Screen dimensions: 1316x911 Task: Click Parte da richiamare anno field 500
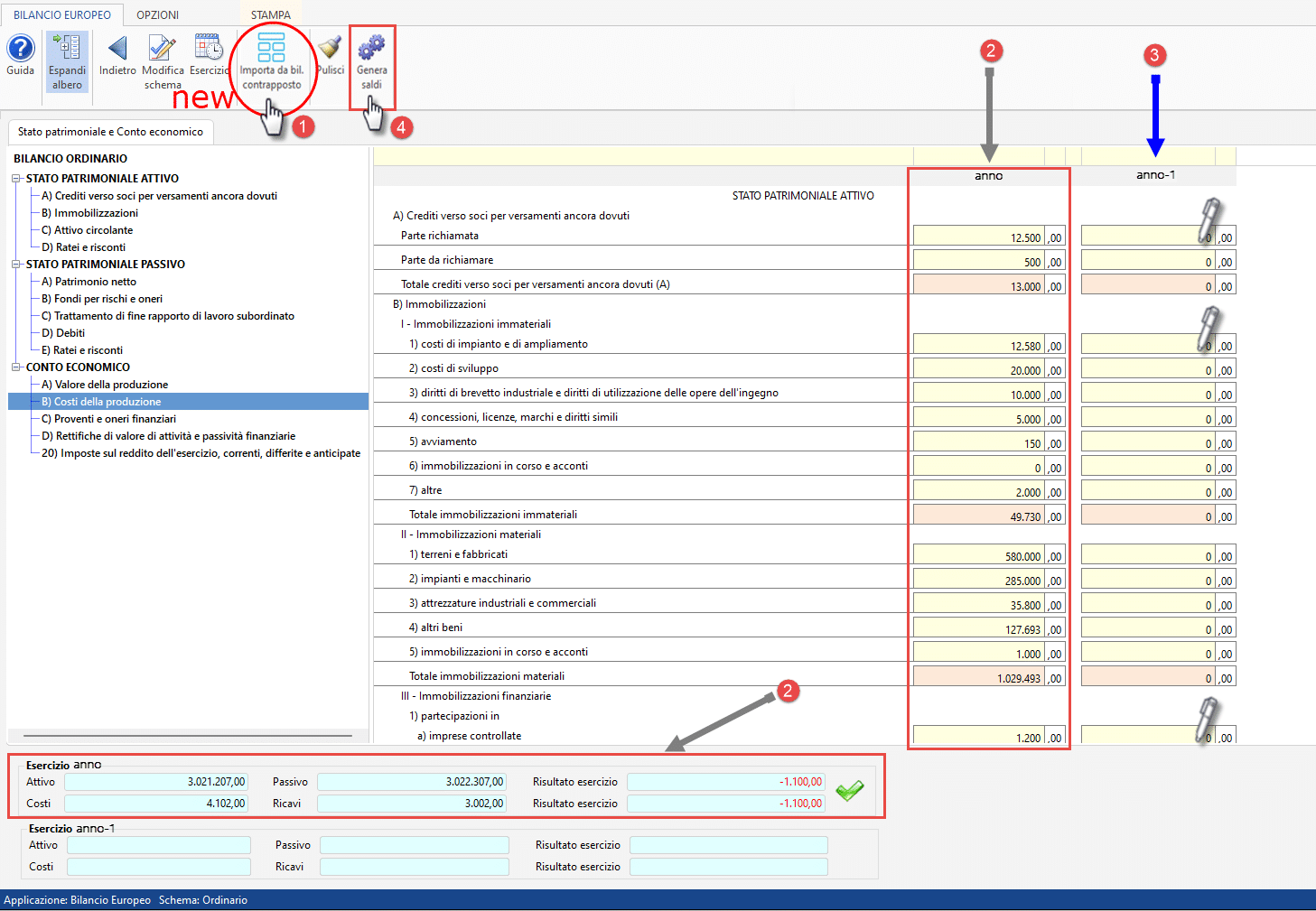(978, 260)
